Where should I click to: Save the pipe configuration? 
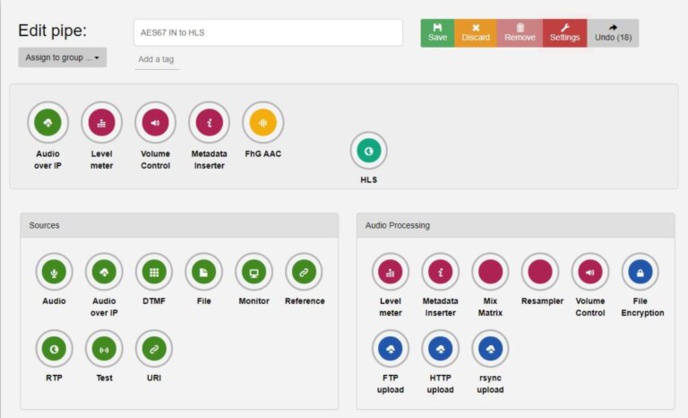pyautogui.click(x=437, y=32)
